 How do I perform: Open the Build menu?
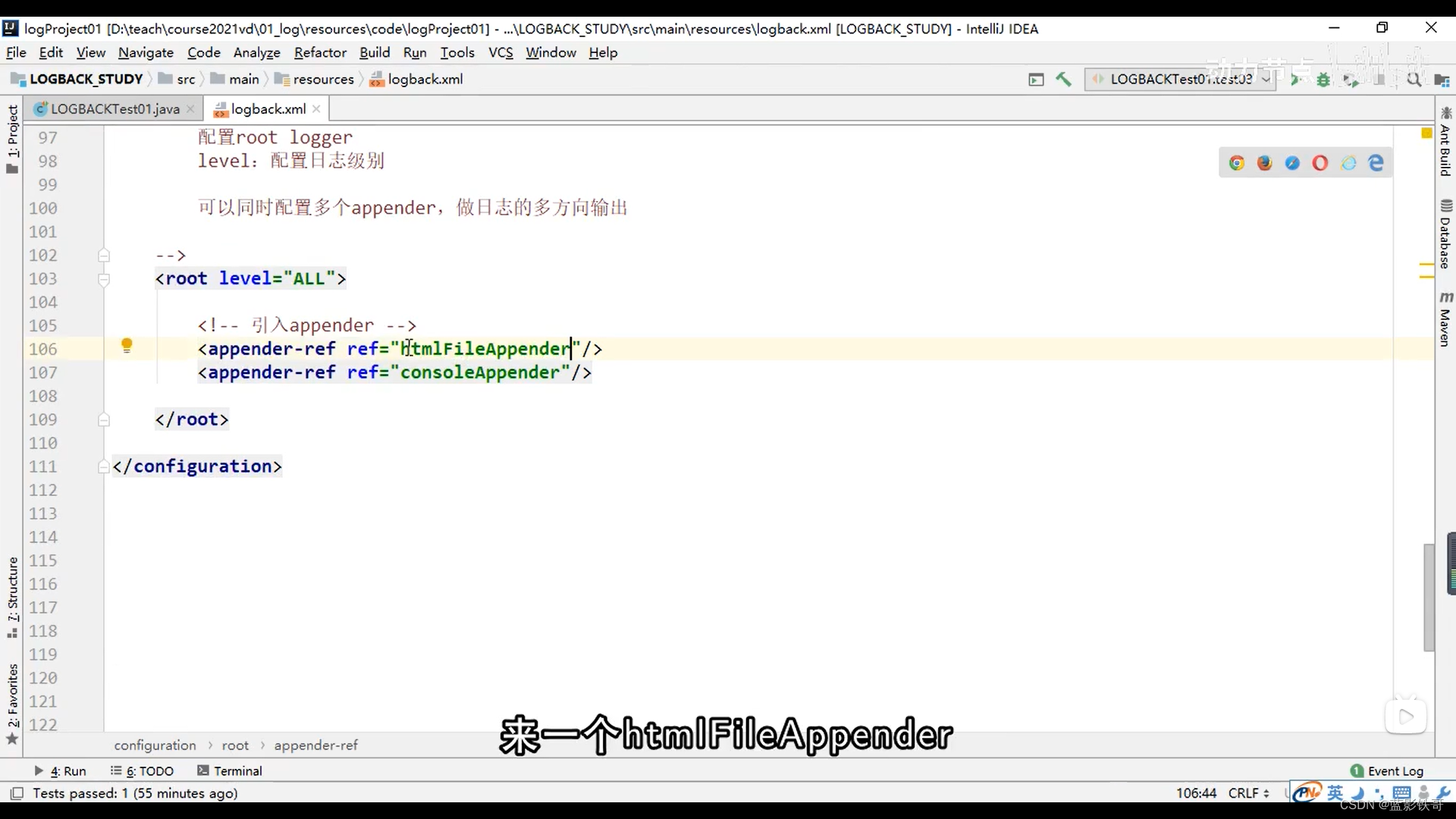[x=375, y=52]
